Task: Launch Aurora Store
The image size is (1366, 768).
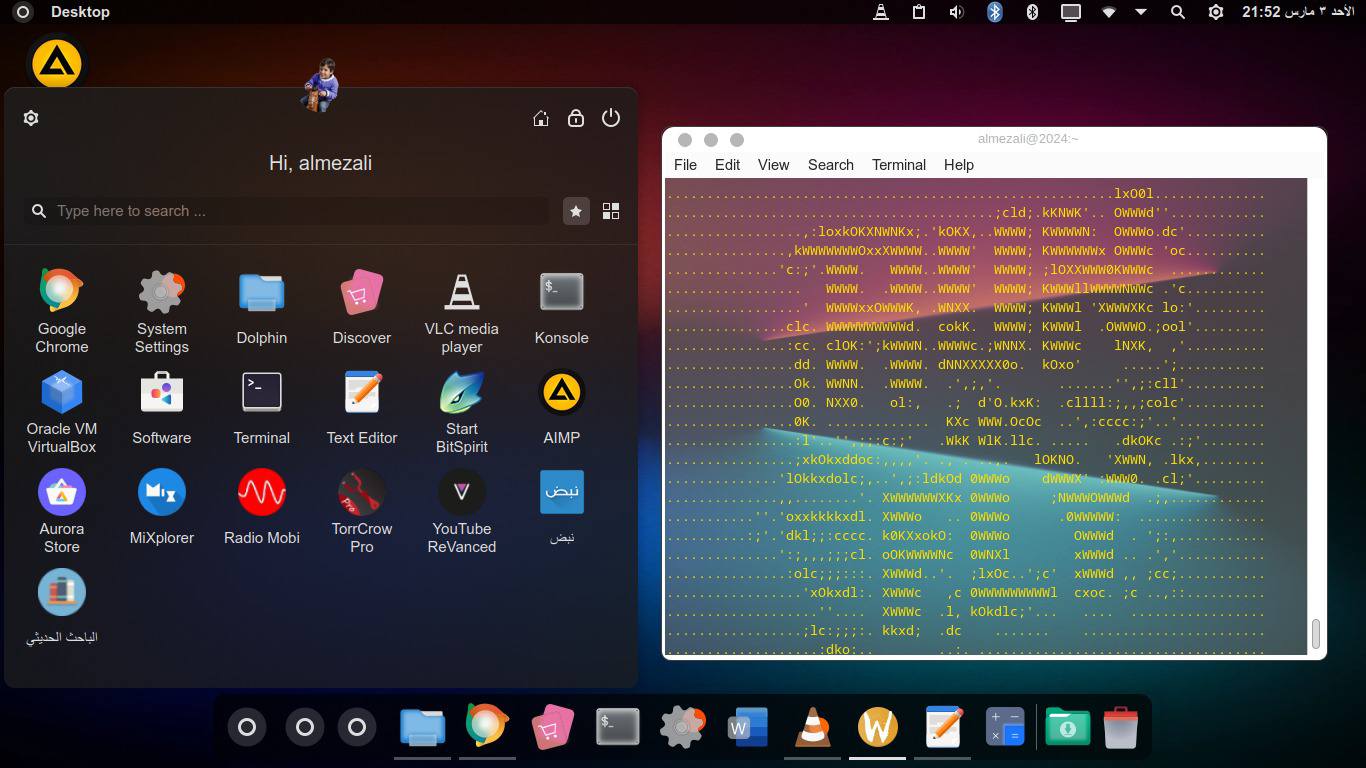Action: point(62,511)
